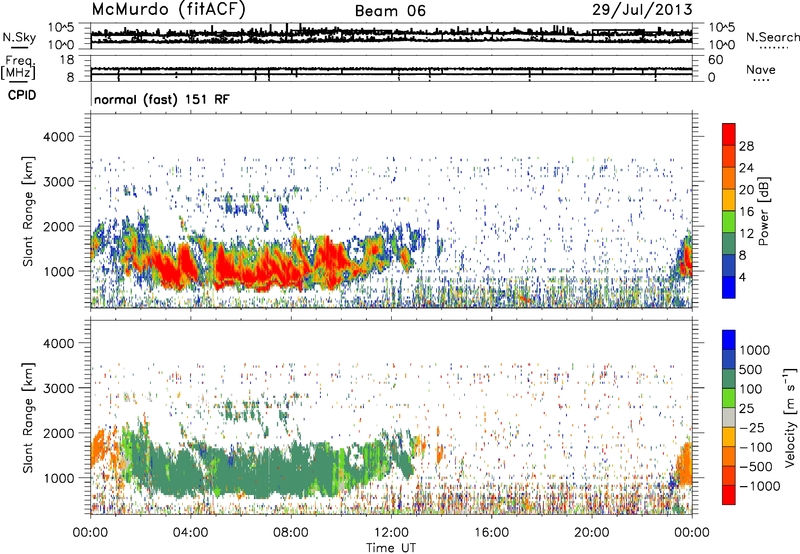The image size is (800, 554).
Task: Click the orange negative-velocity patch near 00:00 start
Action: pyautogui.click(x=99, y=446)
